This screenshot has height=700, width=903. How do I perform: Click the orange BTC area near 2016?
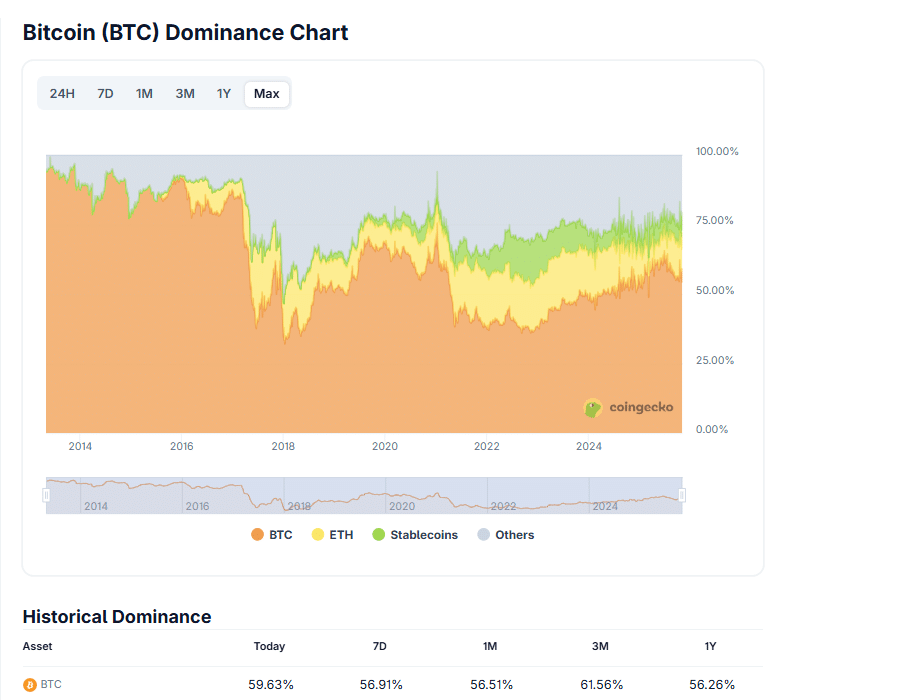click(181, 330)
